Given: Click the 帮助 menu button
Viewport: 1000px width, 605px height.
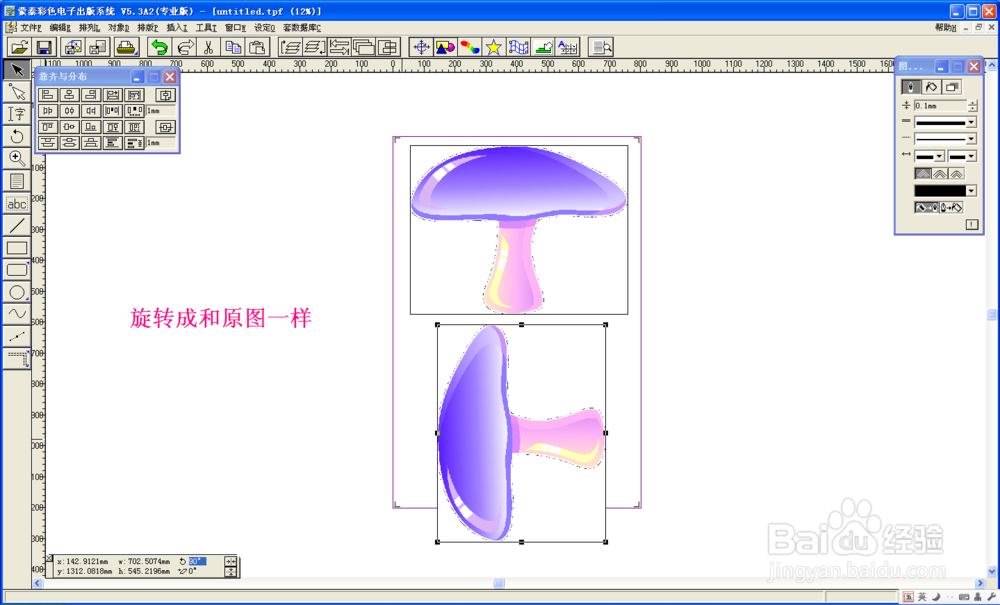Looking at the screenshot, I should [x=944, y=27].
